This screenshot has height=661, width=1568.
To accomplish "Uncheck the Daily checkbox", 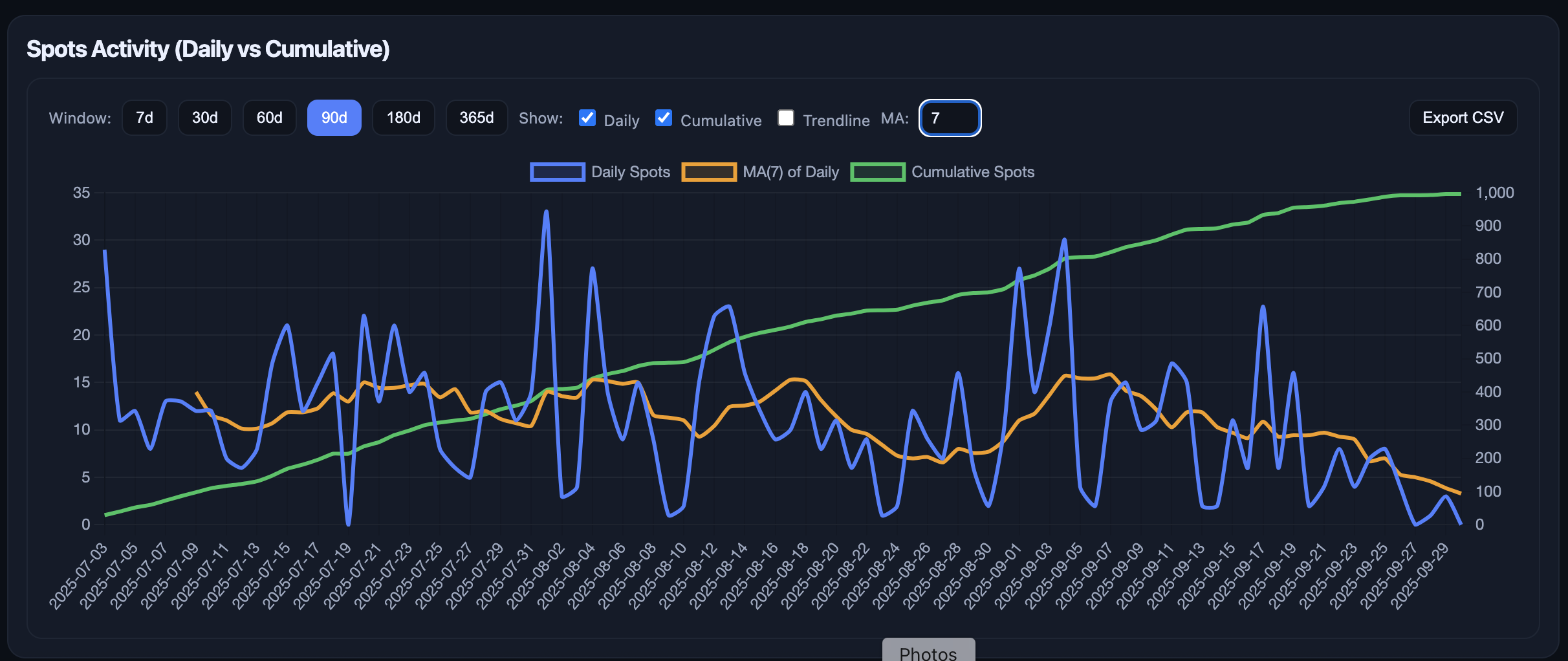I will pyautogui.click(x=587, y=118).
